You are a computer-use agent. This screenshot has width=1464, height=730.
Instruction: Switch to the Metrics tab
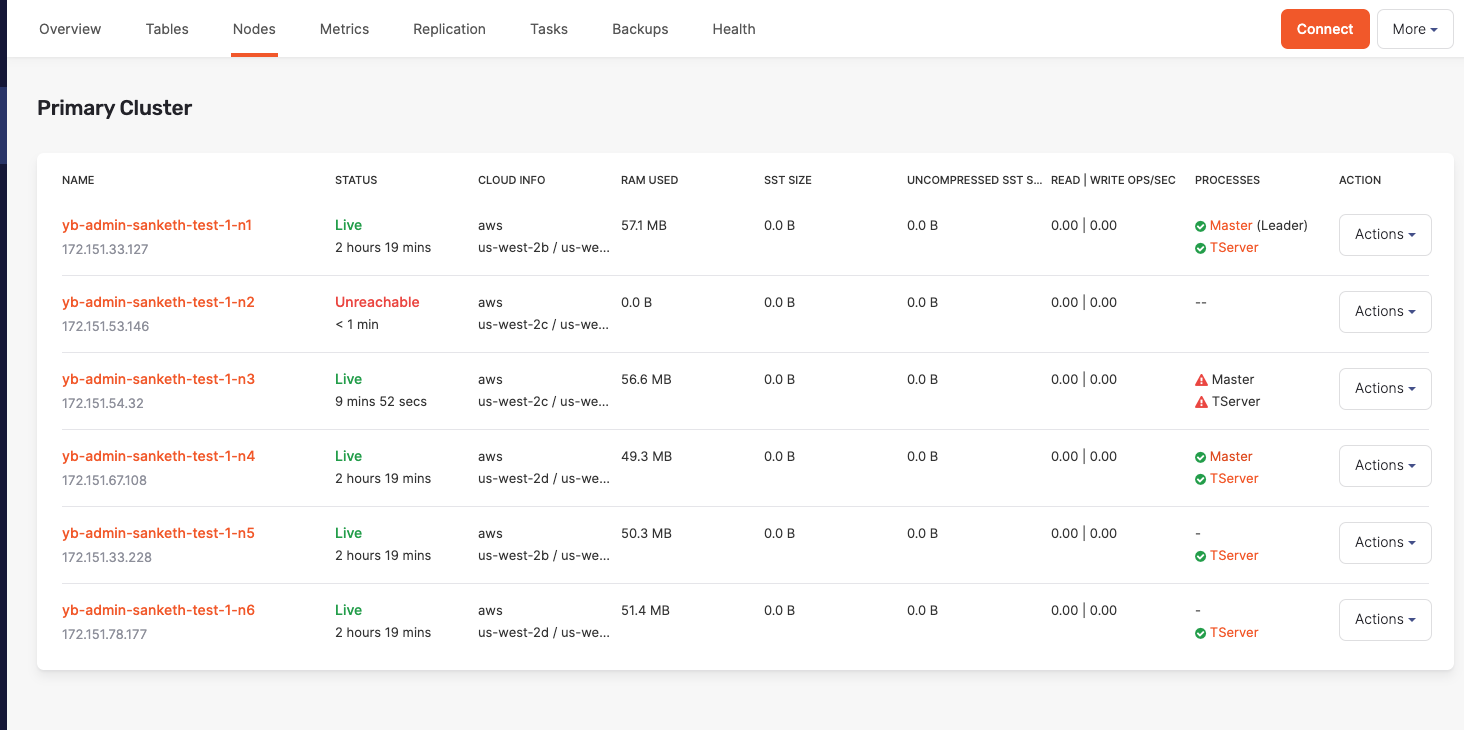pos(344,29)
